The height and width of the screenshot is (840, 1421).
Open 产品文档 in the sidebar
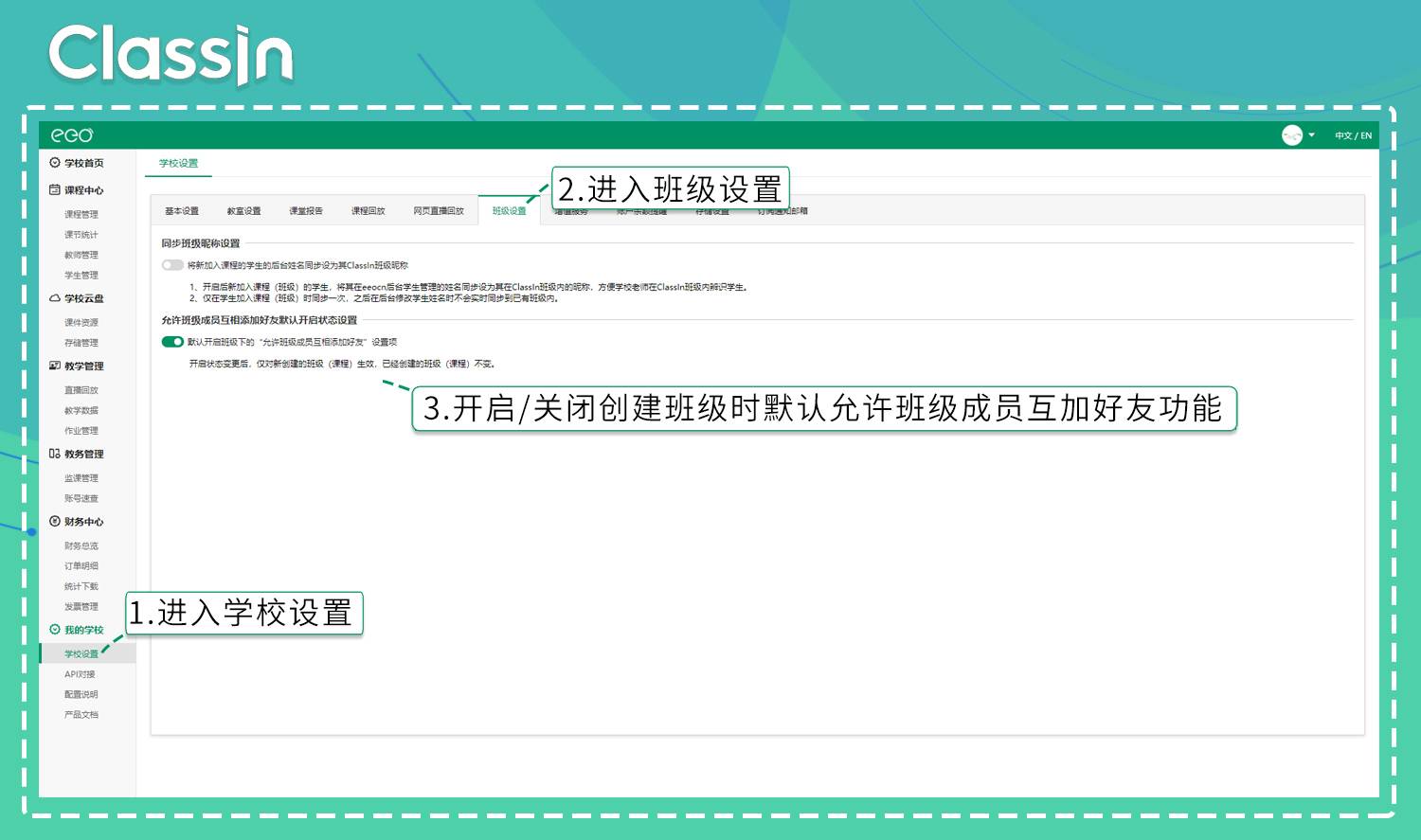pyautogui.click(x=81, y=715)
